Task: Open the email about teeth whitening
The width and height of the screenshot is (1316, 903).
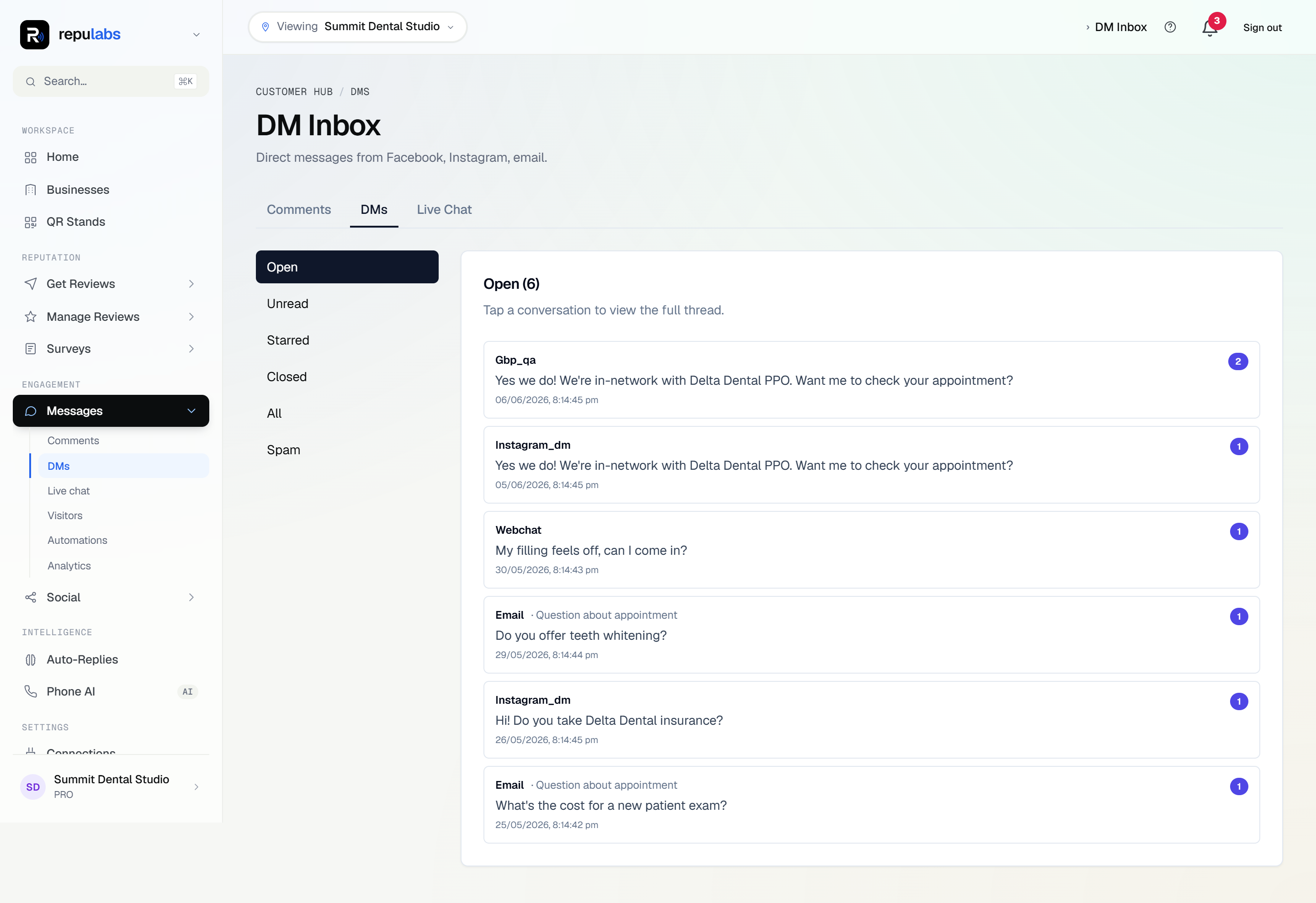Action: (871, 635)
